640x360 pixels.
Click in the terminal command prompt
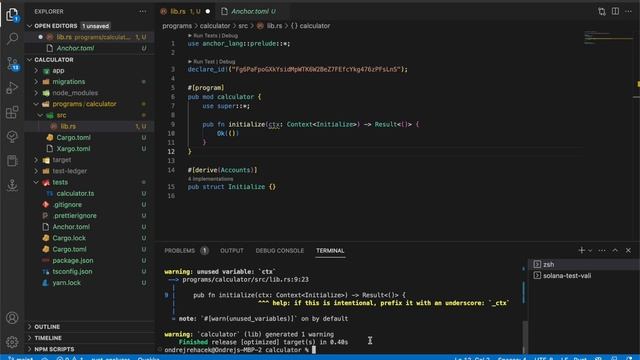(x=314, y=350)
